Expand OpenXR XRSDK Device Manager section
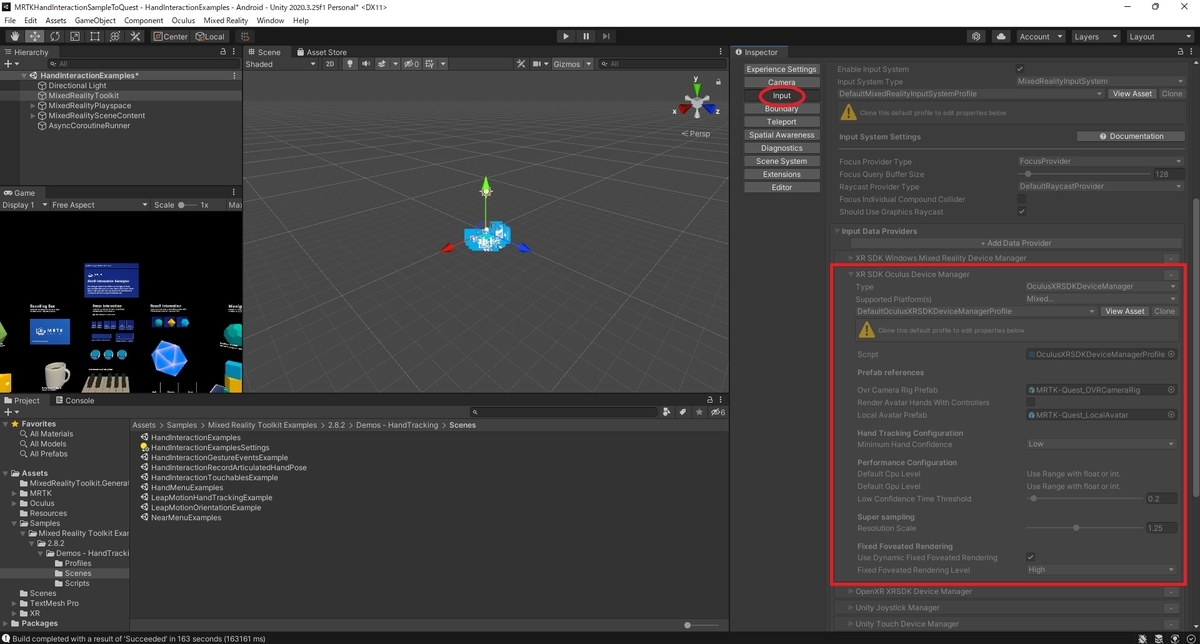Viewport: 1200px width, 644px height. (x=851, y=592)
